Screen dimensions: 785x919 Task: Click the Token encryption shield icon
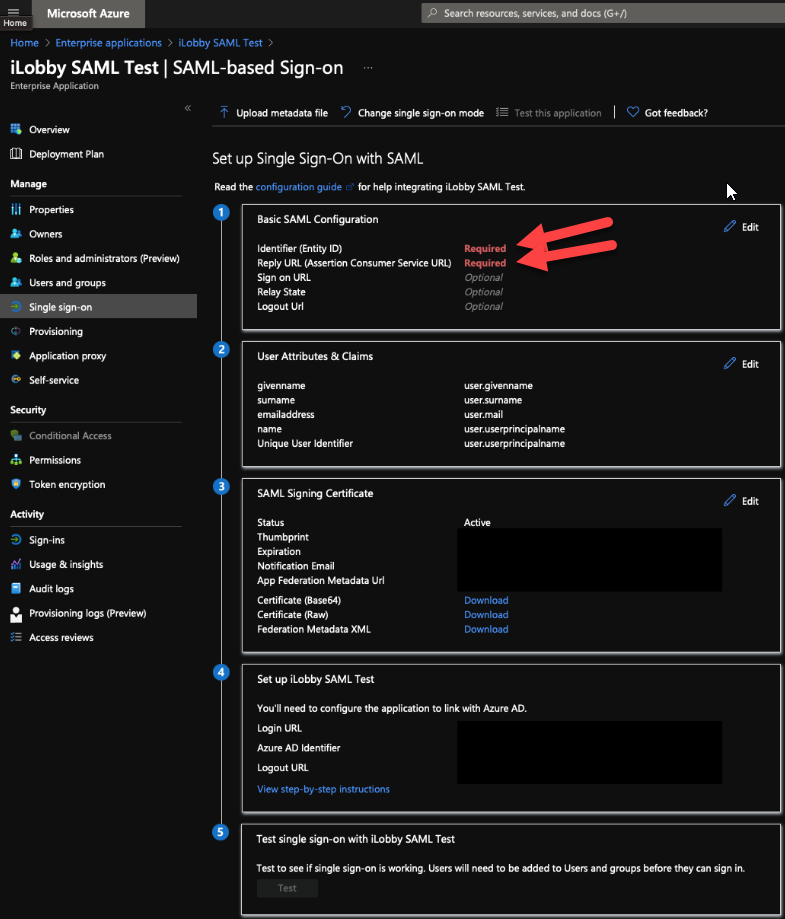click(16, 484)
